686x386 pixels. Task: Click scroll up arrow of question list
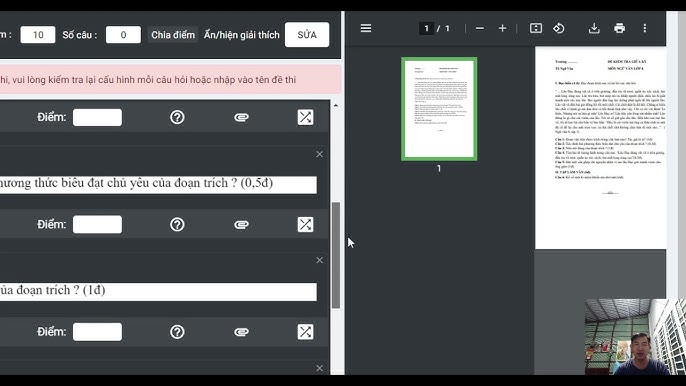pos(336,105)
